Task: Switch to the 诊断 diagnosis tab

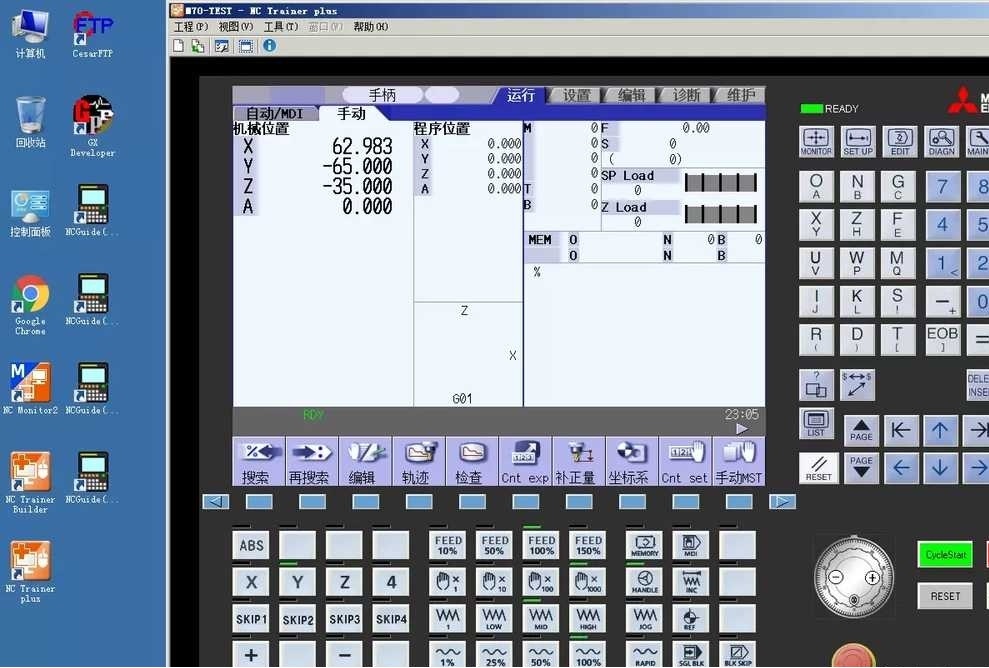Action: coord(686,95)
